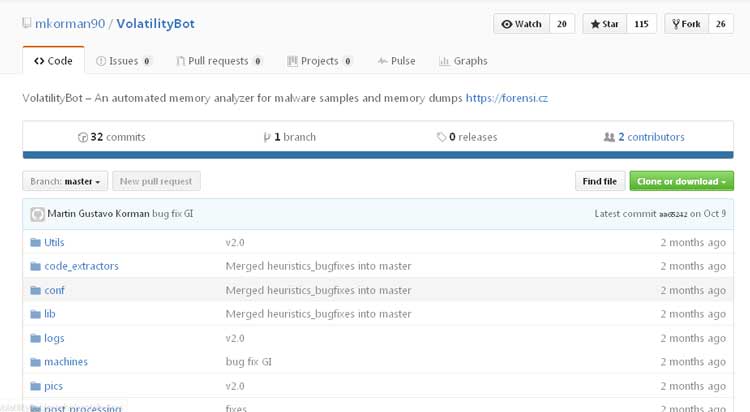The width and height of the screenshot is (750, 412).
Task: Click Martin Gustavo Korman's avatar thumbnail
Action: click(x=37, y=214)
